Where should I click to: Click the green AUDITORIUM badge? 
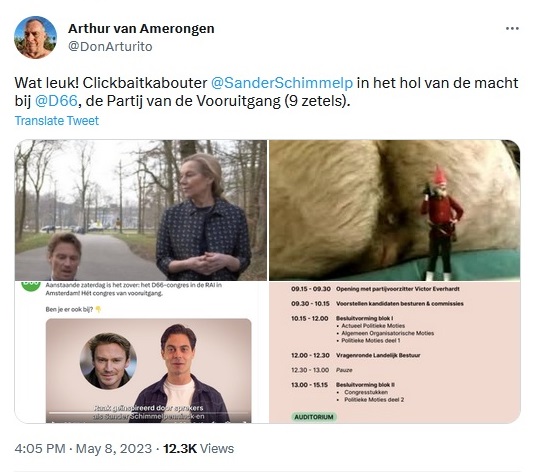point(314,417)
